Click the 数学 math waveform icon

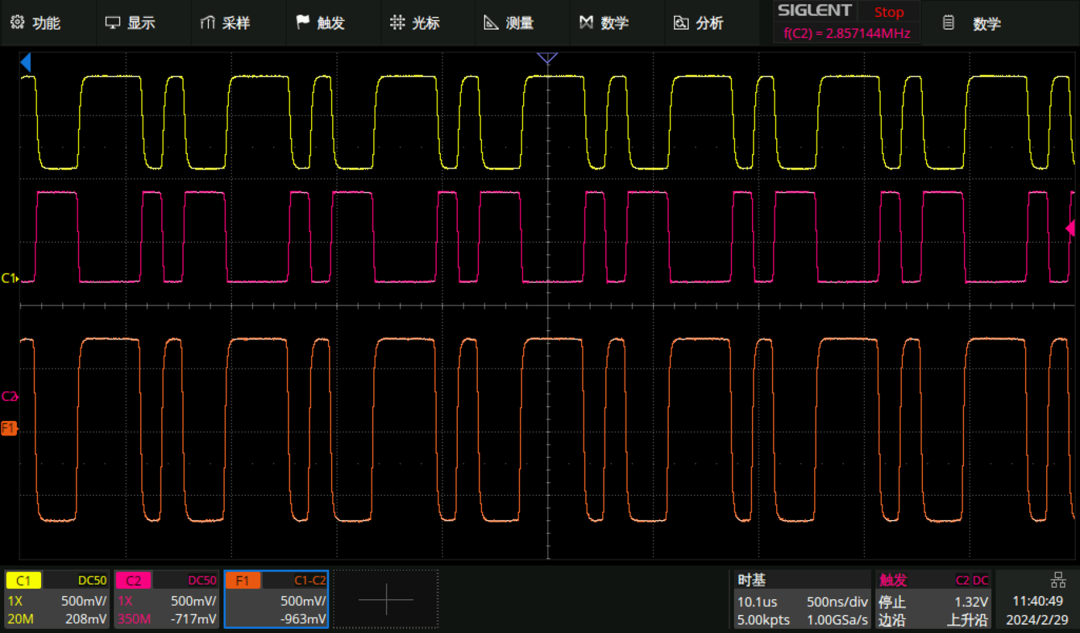tap(586, 23)
